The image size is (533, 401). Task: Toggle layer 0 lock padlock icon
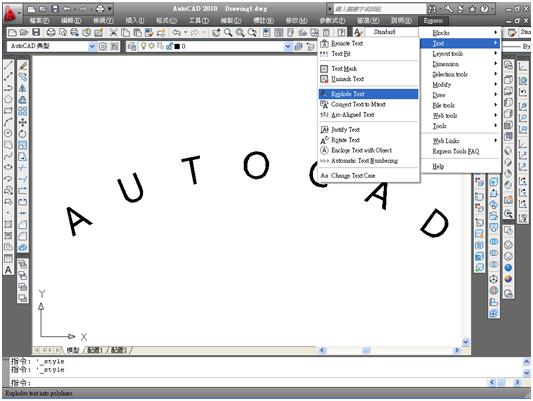(x=169, y=46)
